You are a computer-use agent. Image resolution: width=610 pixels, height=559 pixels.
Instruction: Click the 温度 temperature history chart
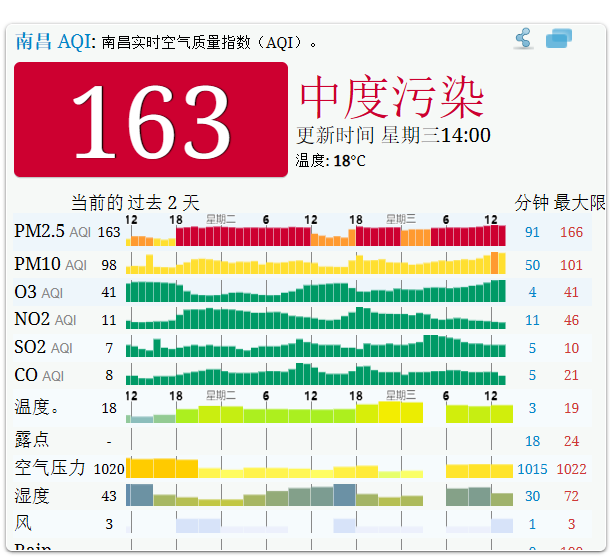coord(319,412)
